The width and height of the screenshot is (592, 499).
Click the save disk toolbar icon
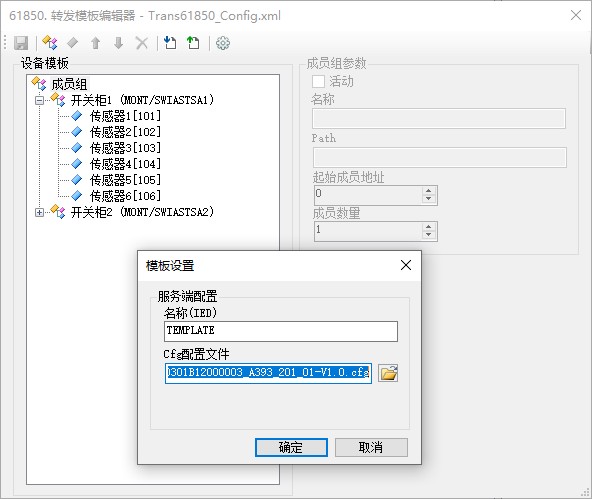coord(21,43)
